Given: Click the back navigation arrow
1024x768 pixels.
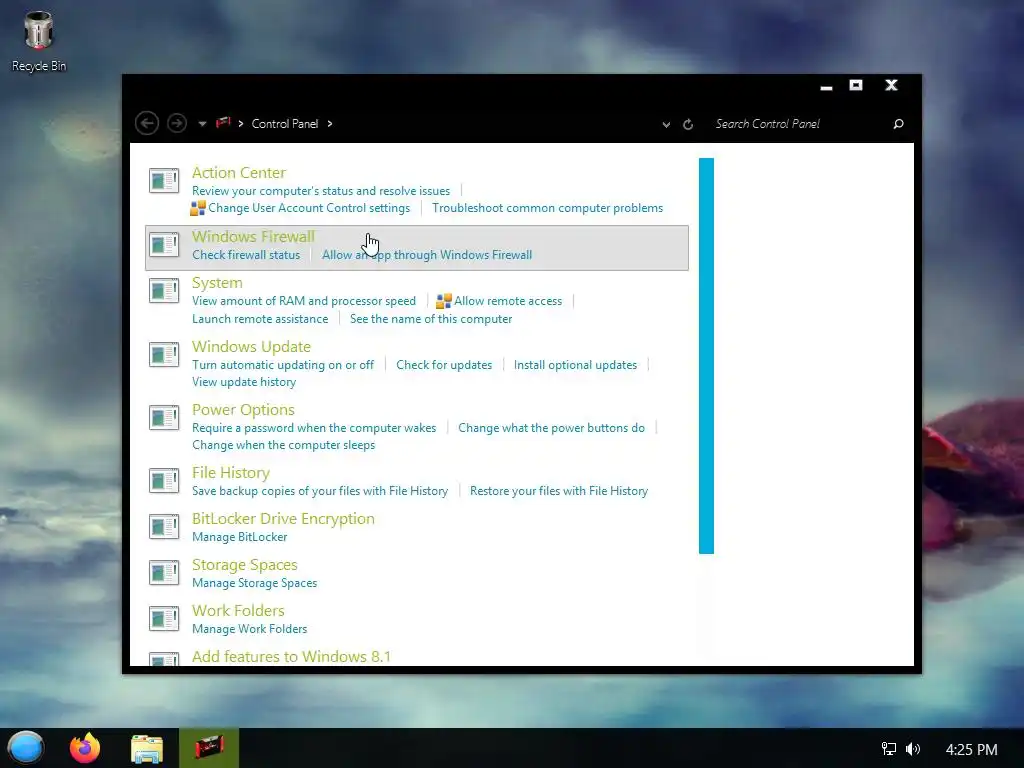Looking at the screenshot, I should pos(147,123).
